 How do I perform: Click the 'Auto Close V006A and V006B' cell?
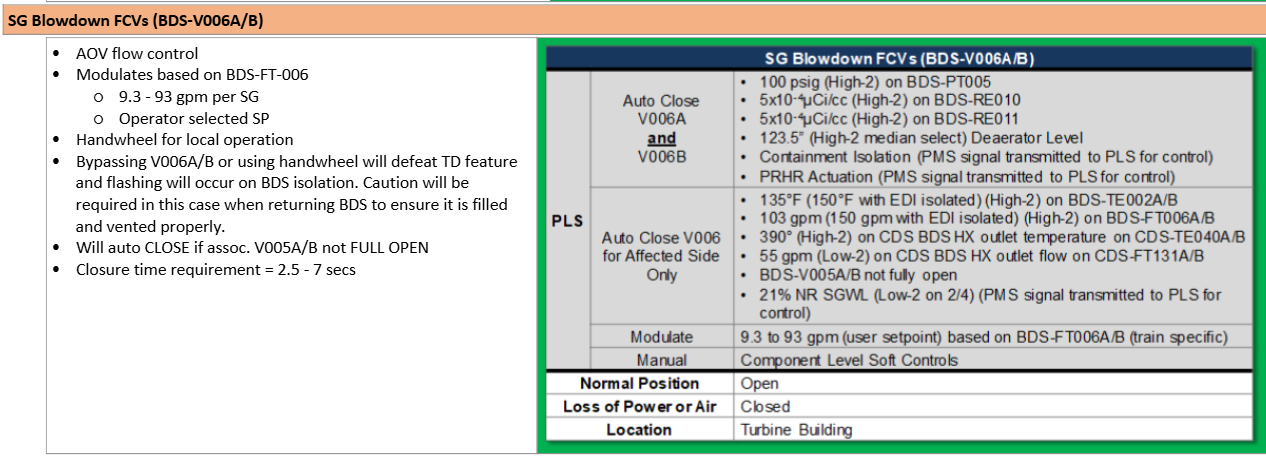[x=661, y=129]
